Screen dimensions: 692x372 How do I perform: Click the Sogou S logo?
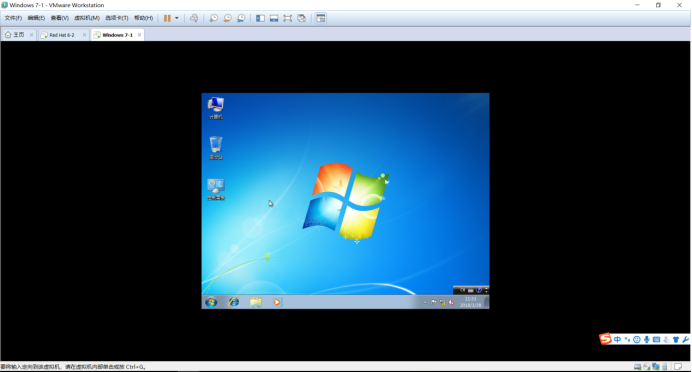[x=605, y=338]
